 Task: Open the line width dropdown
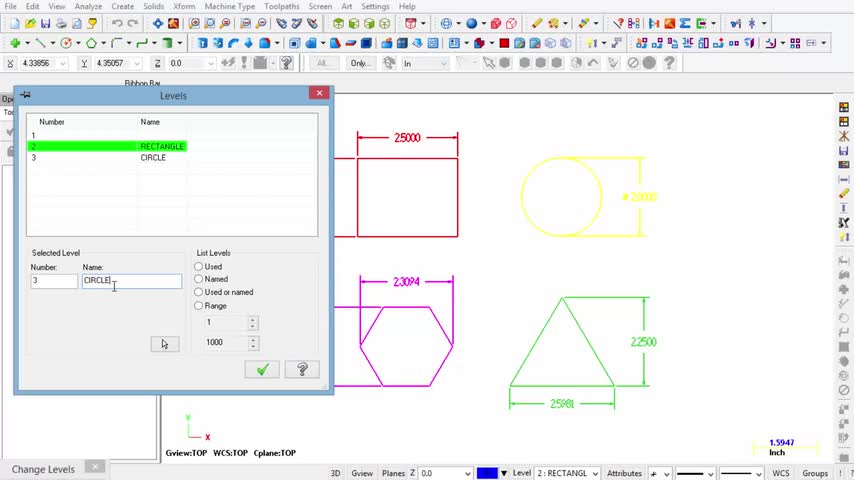coord(758,474)
